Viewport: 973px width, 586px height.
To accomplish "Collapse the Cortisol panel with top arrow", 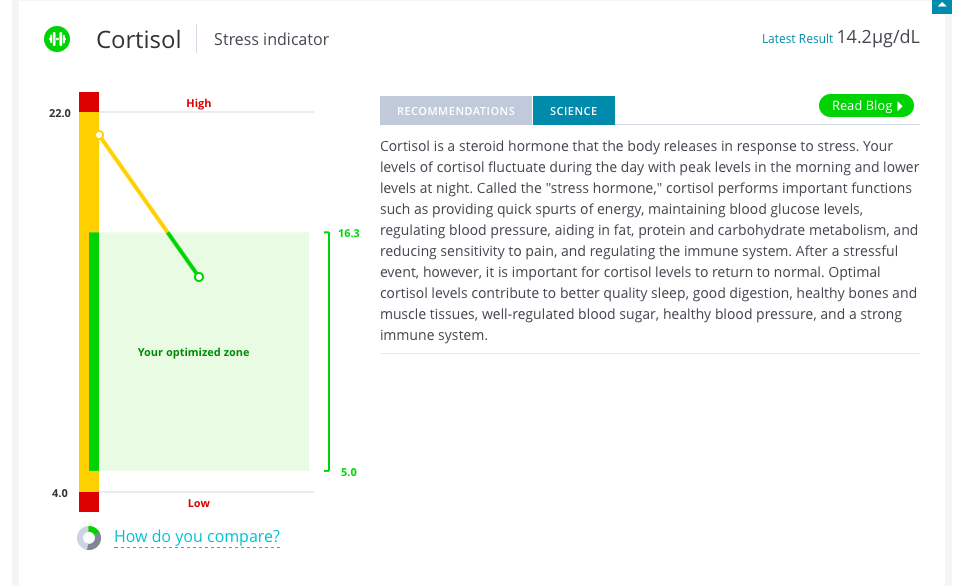I will point(940,5).
